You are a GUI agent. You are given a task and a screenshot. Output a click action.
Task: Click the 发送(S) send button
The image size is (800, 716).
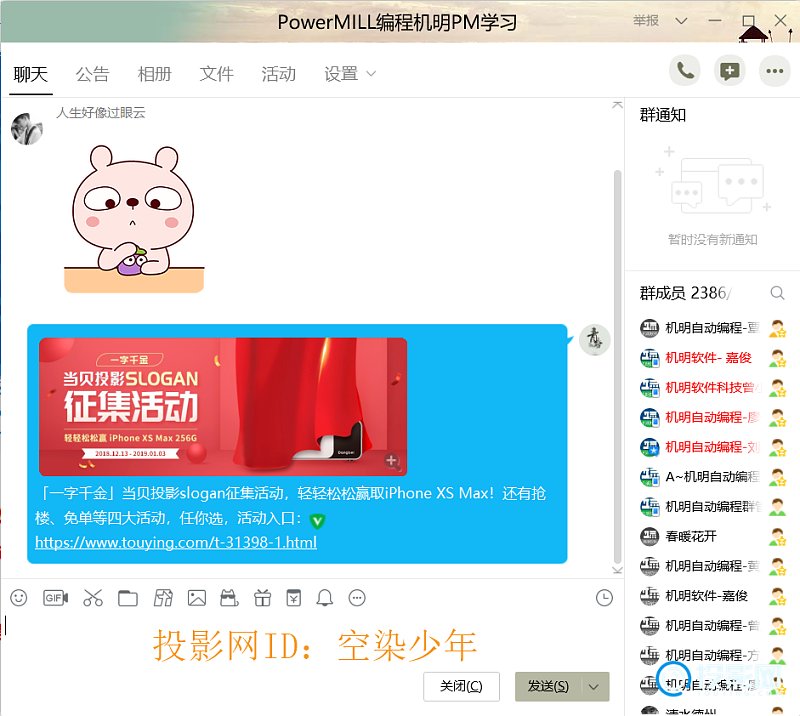(548, 686)
